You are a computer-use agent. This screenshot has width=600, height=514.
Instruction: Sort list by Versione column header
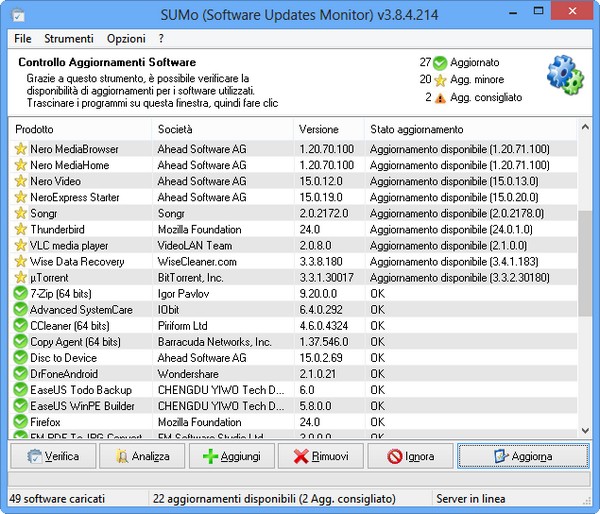[x=329, y=129]
